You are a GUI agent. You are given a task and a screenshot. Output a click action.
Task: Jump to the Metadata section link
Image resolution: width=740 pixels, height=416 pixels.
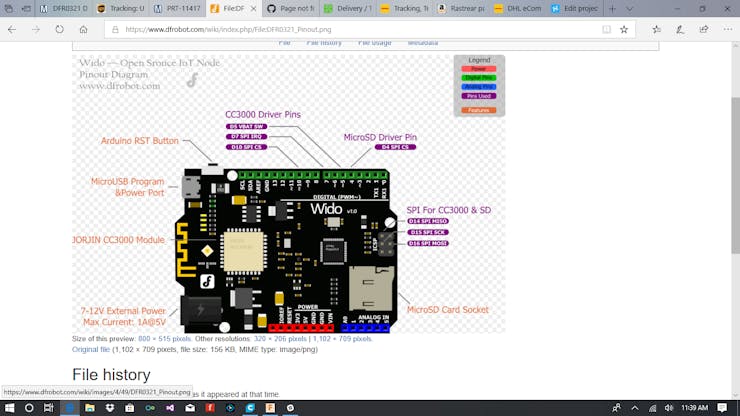(x=422, y=43)
